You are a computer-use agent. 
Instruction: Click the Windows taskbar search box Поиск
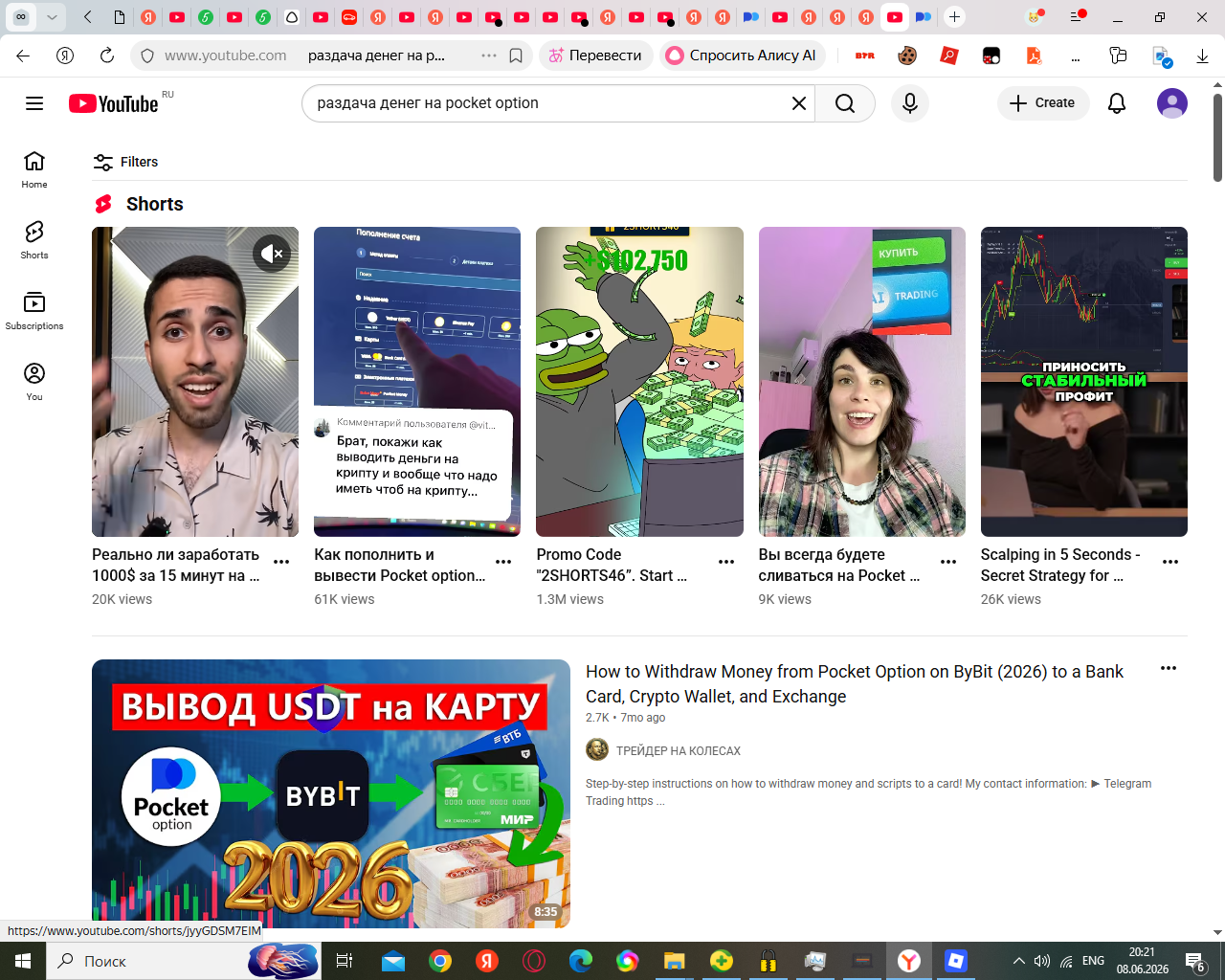click(x=184, y=961)
